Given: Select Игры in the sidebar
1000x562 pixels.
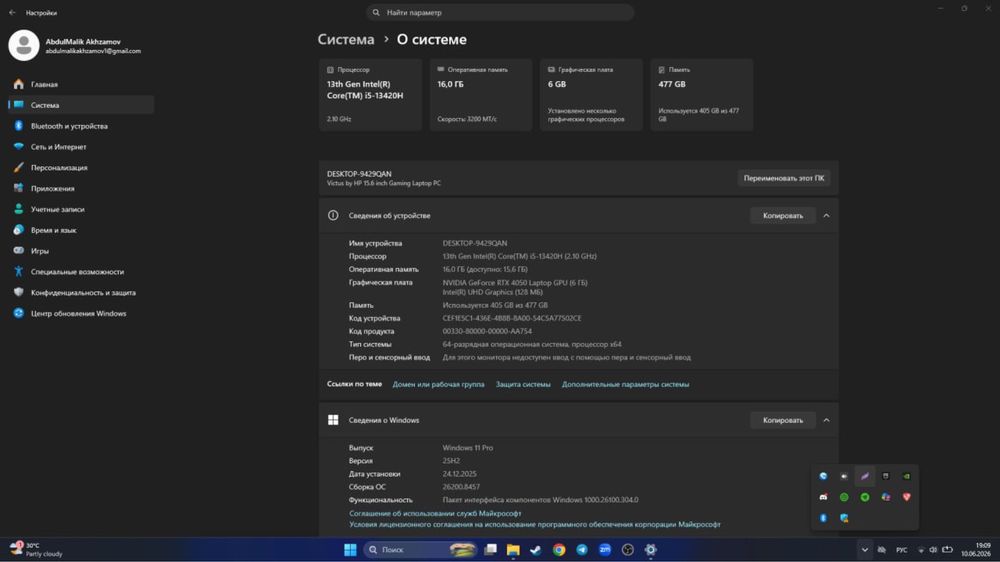Looking at the screenshot, I should pyautogui.click(x=81, y=251).
